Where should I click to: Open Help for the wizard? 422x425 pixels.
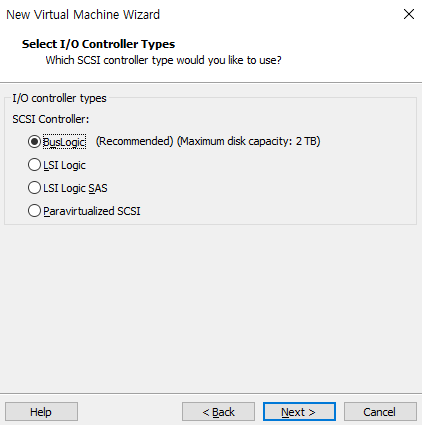[41, 412]
